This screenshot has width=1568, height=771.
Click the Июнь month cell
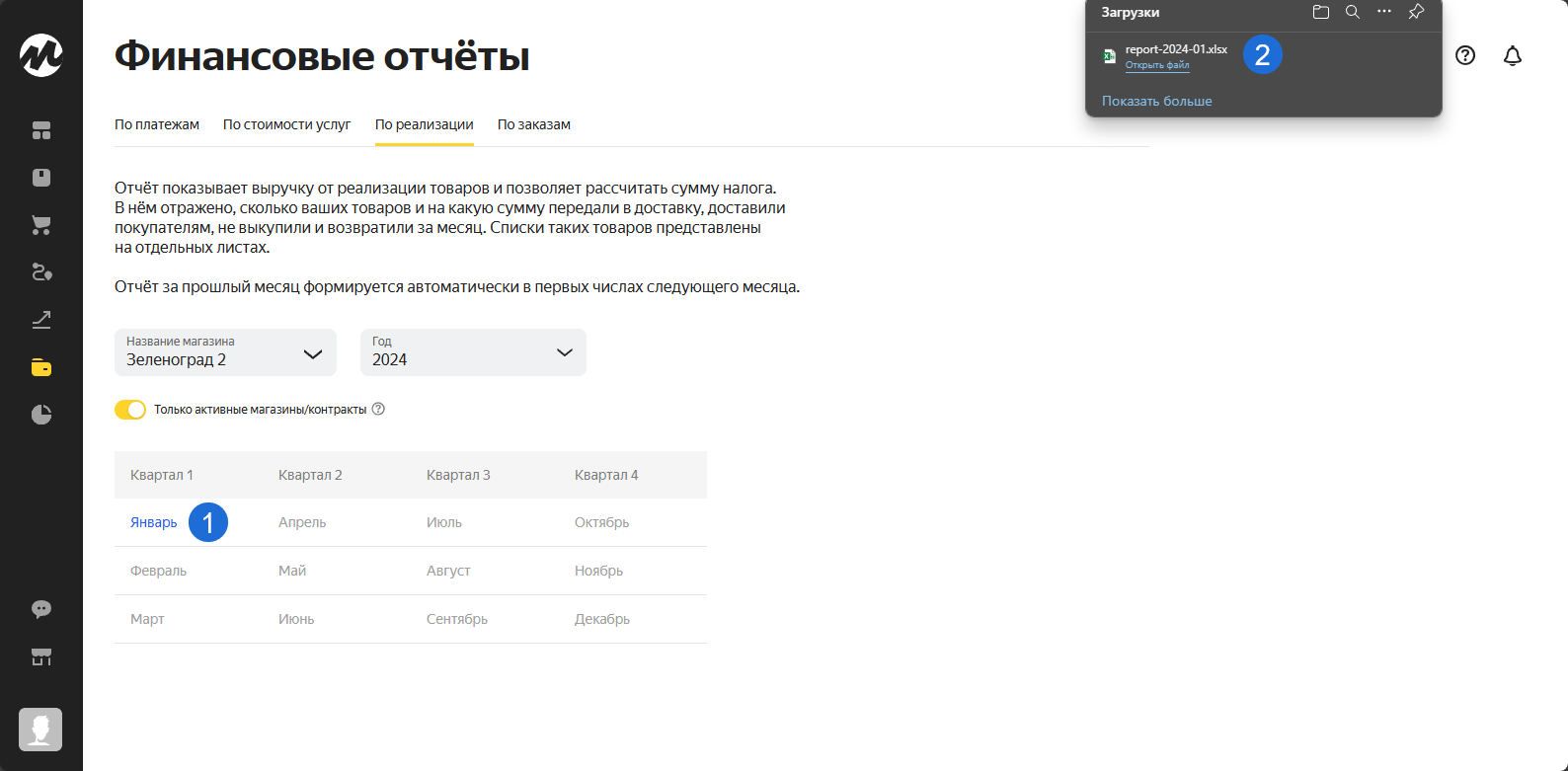click(x=296, y=619)
